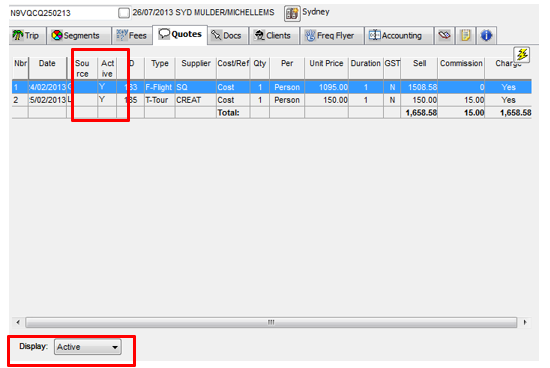Image resolution: width=550 pixels, height=368 pixels.
Task: Click unit price 1095.00
Action: point(327,87)
